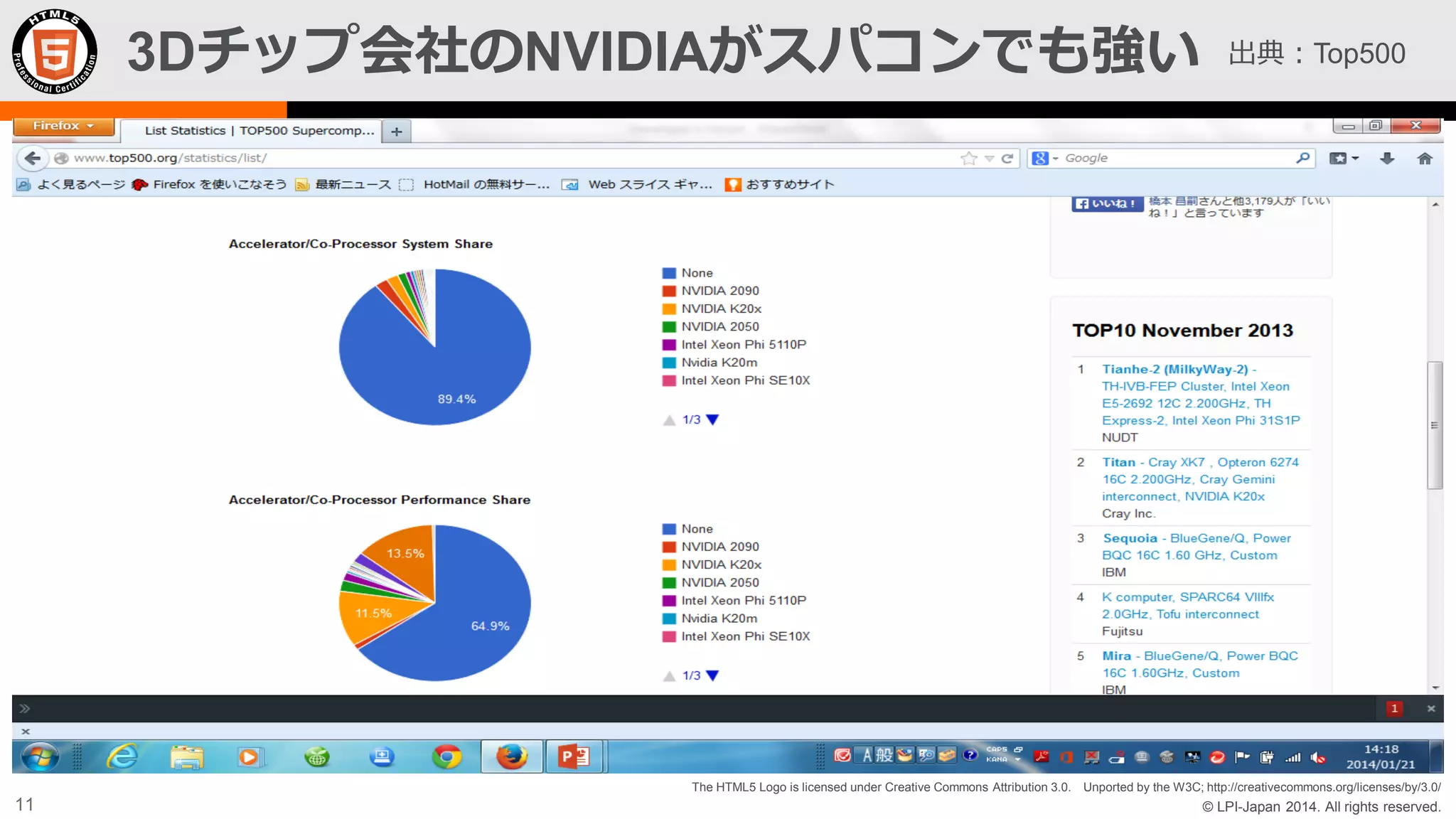Go back with the Firefox back arrow
This screenshot has width=1456, height=819.
(32, 158)
